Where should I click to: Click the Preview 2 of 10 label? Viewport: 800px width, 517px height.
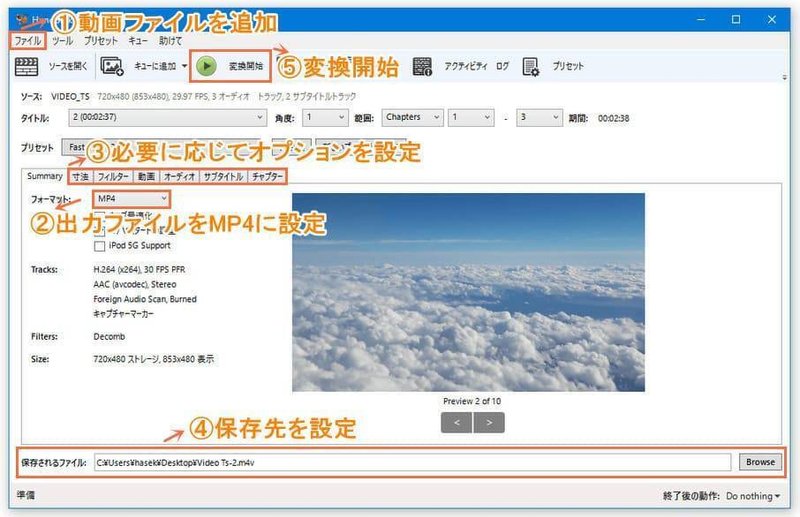(472, 402)
